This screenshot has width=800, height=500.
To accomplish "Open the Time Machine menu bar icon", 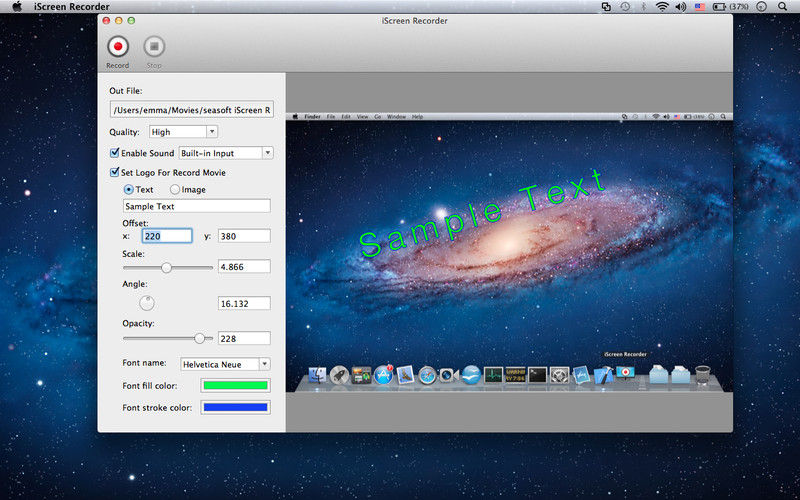I will (x=625, y=7).
